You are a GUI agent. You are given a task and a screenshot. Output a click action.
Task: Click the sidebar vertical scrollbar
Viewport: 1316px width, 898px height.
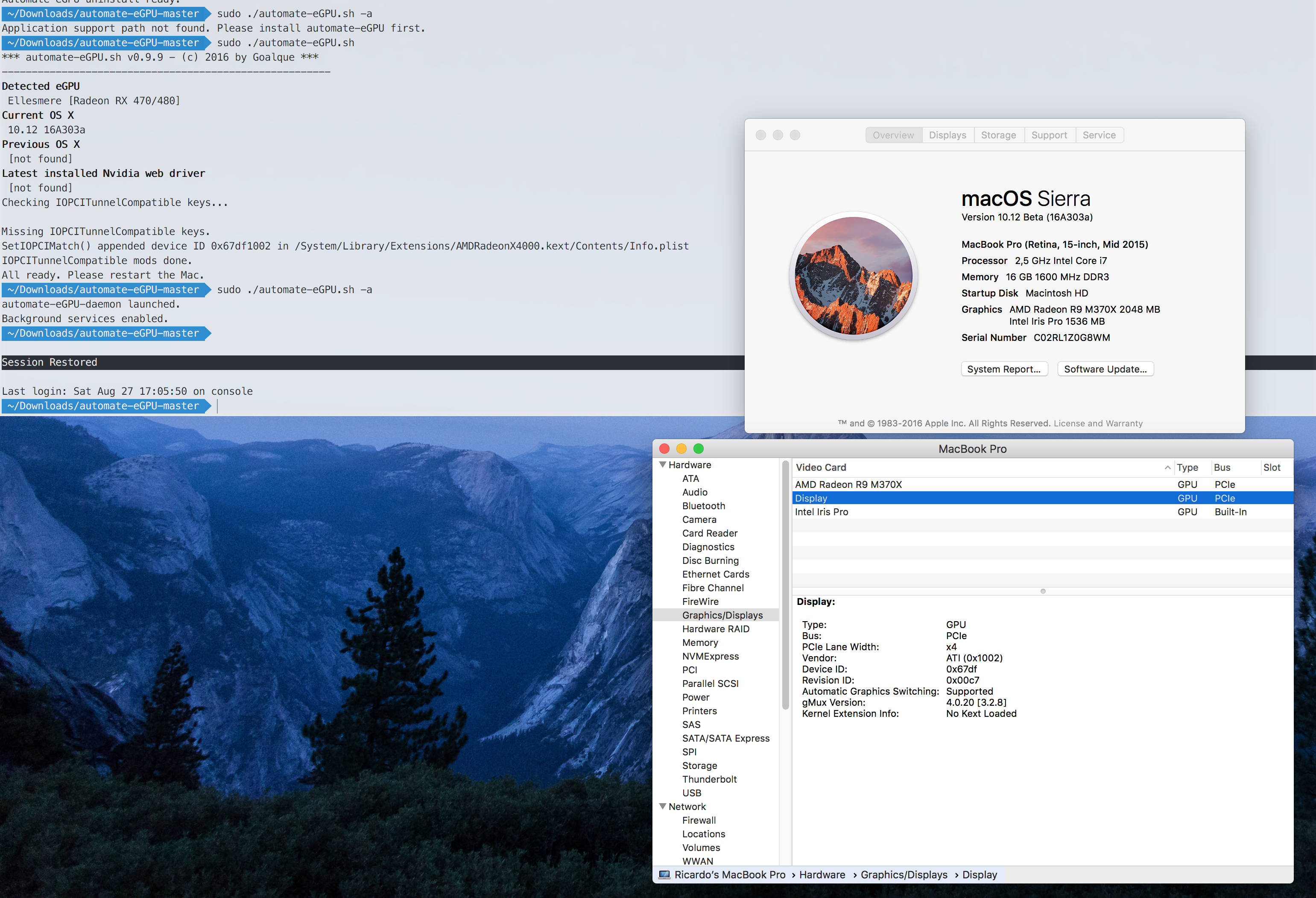785,585
